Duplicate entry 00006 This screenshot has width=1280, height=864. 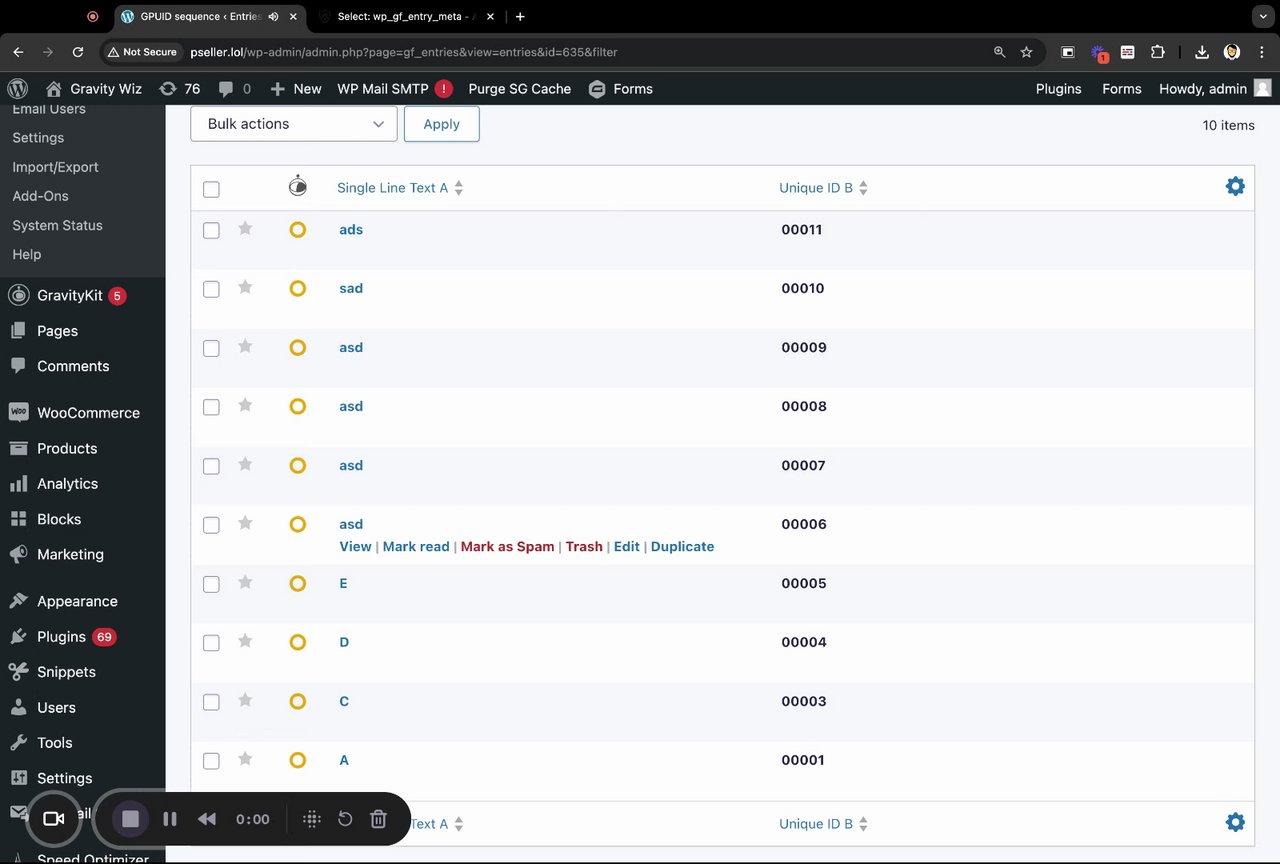[x=682, y=547]
